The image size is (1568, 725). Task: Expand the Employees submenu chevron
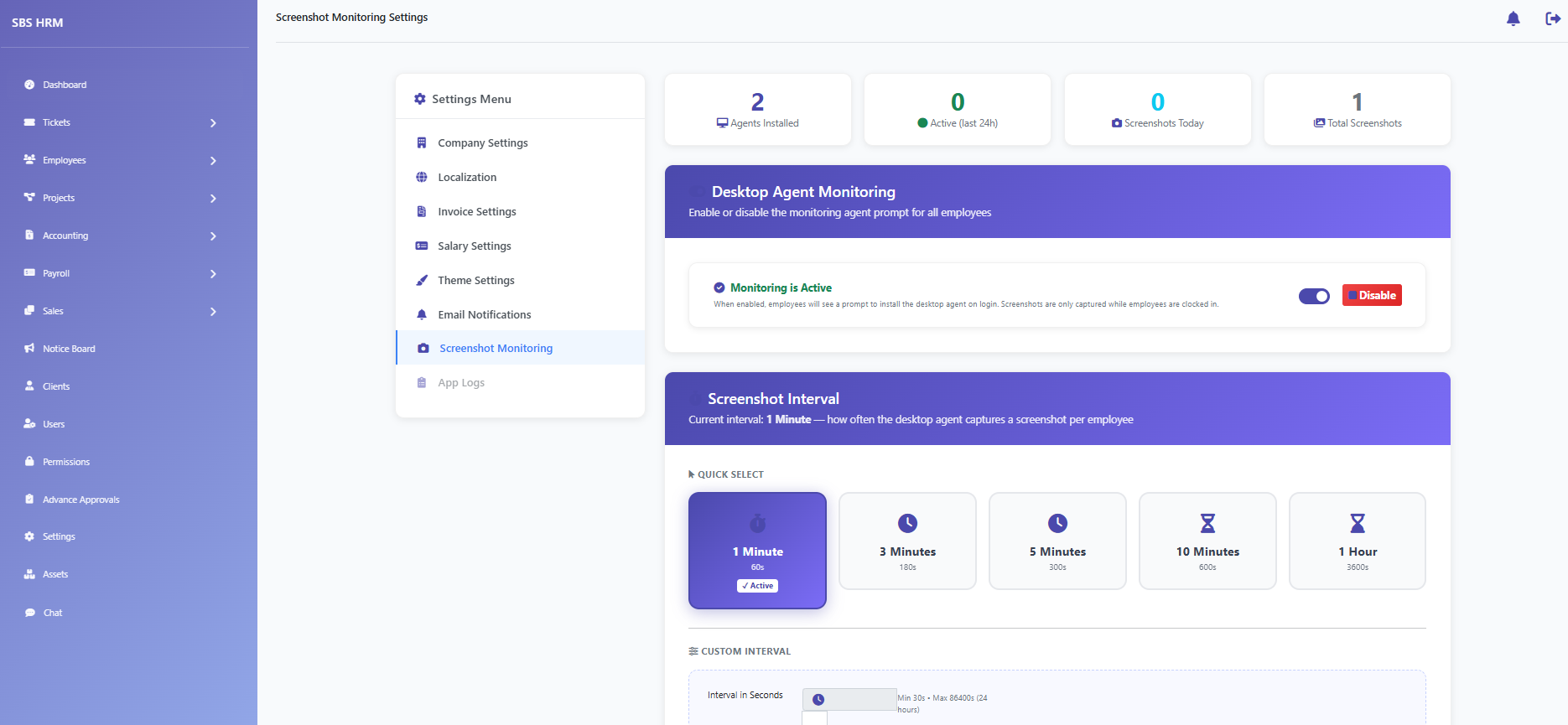click(x=213, y=161)
